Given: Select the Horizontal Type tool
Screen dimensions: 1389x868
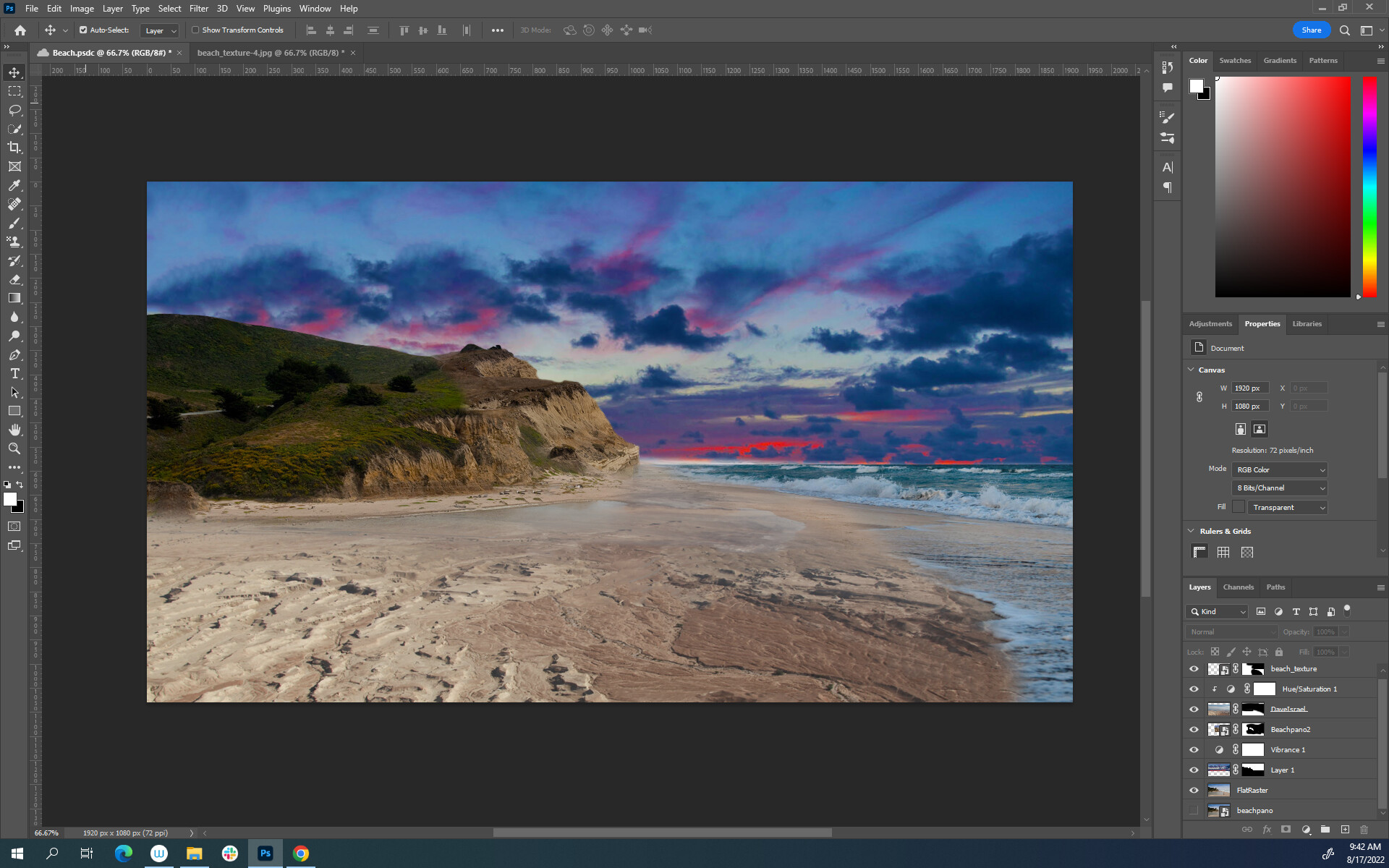Looking at the screenshot, I should click(14, 374).
